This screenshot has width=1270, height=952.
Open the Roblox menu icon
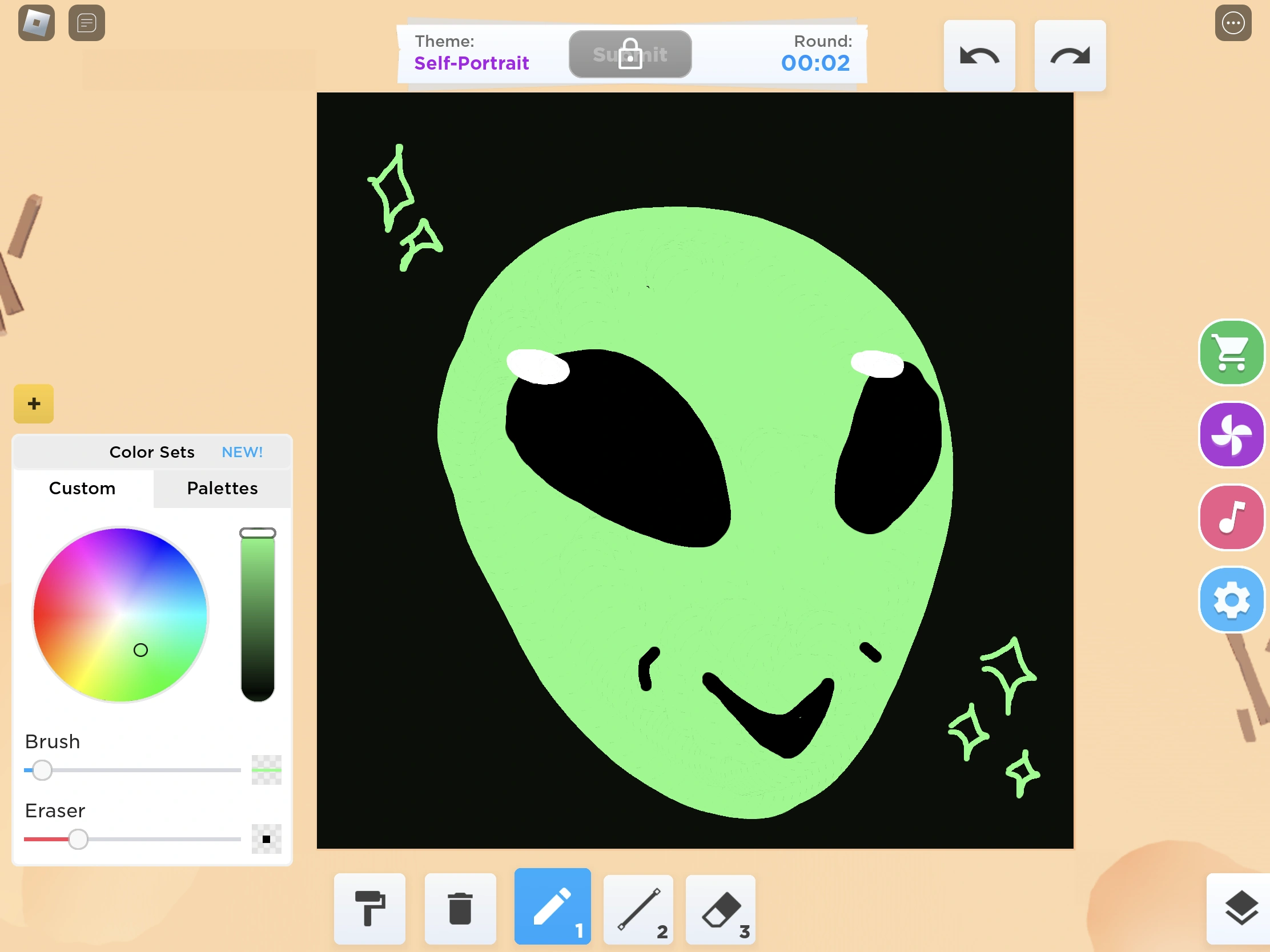[35, 23]
